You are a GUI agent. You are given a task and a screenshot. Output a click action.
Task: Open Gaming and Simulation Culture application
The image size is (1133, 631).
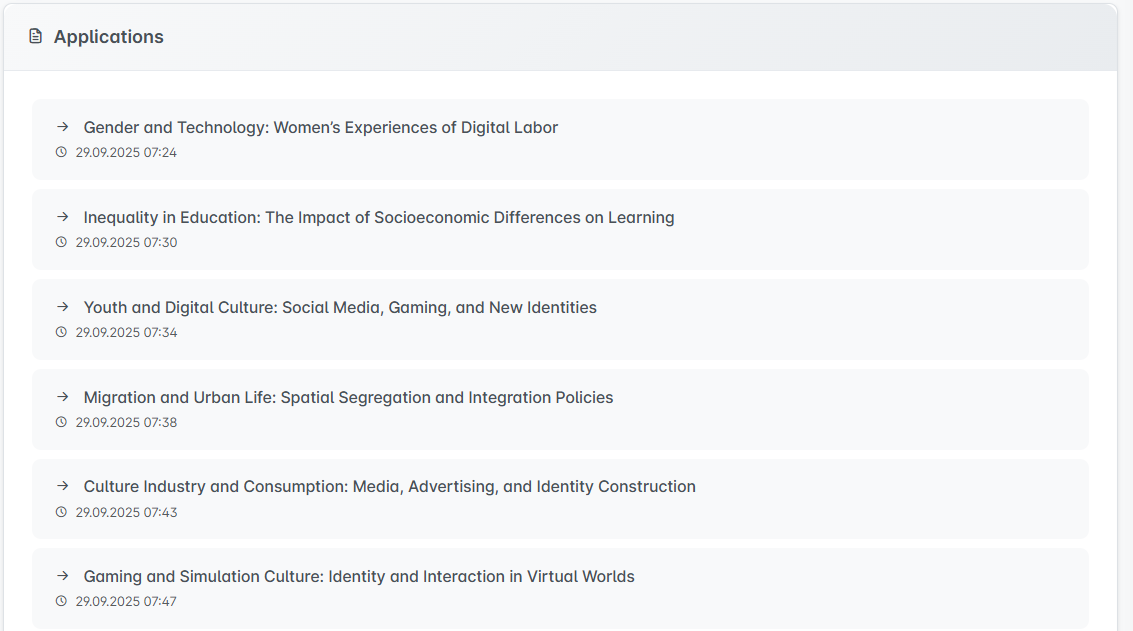click(x=359, y=577)
